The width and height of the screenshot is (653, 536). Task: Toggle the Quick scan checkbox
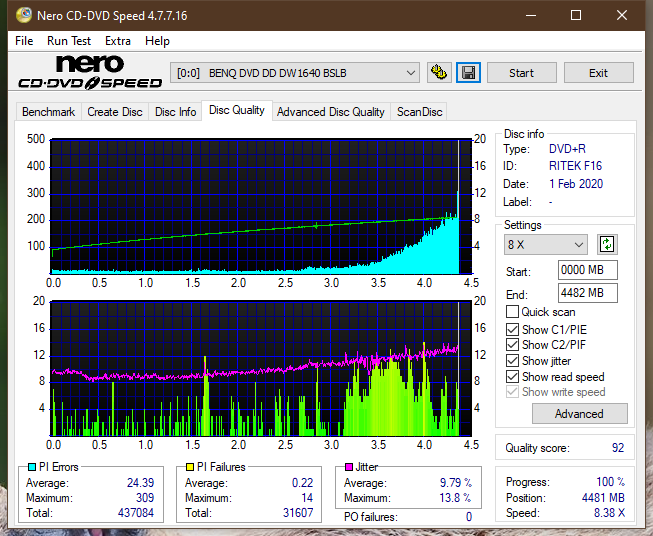(512, 312)
